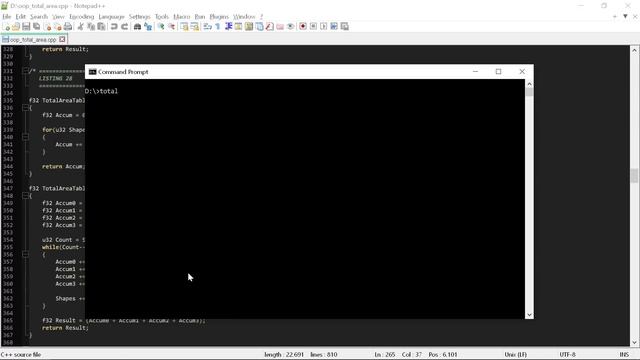Screen dimensions: 640x360
Task: Click the Close All toolbar icon
Action: click(58, 27)
